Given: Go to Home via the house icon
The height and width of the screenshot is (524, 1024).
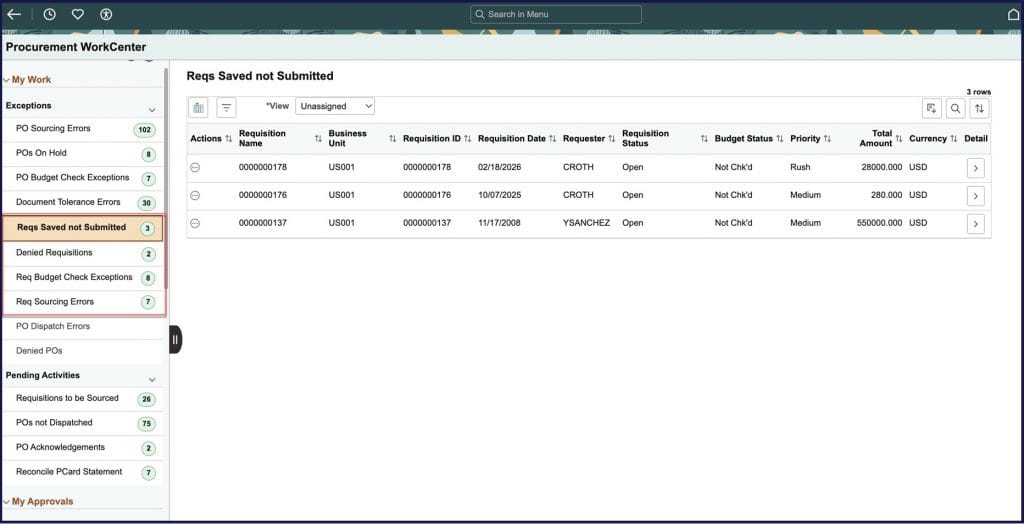Looking at the screenshot, I should [x=1014, y=14].
